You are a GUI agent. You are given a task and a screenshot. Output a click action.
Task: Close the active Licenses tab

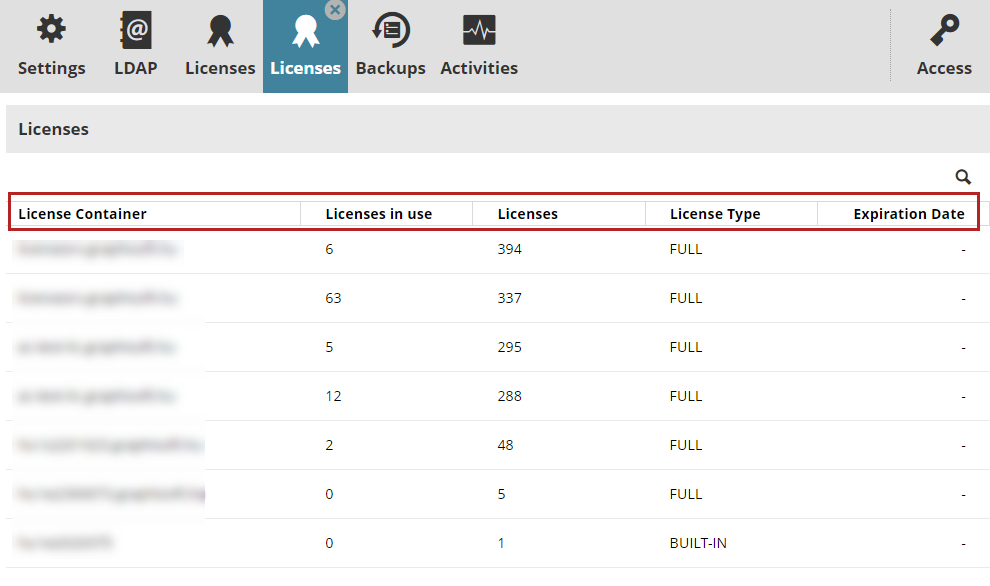pyautogui.click(x=335, y=9)
